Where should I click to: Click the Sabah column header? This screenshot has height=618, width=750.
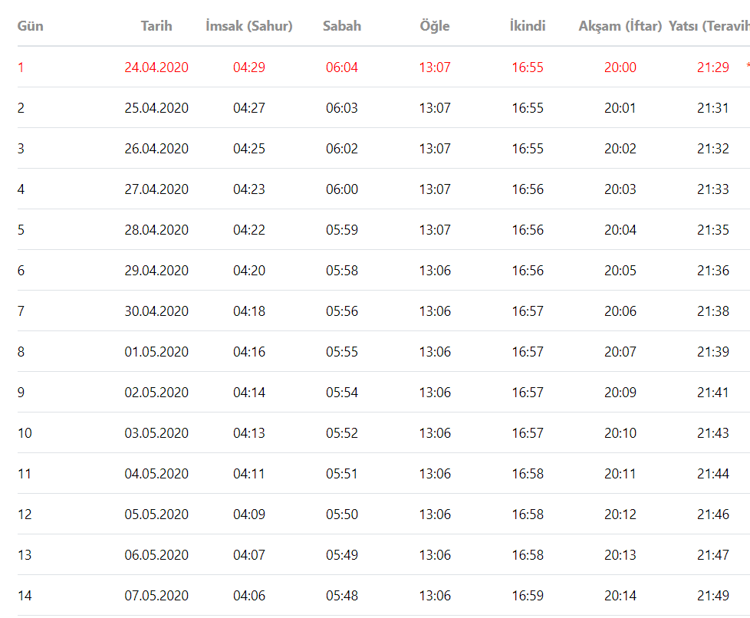coord(342,26)
